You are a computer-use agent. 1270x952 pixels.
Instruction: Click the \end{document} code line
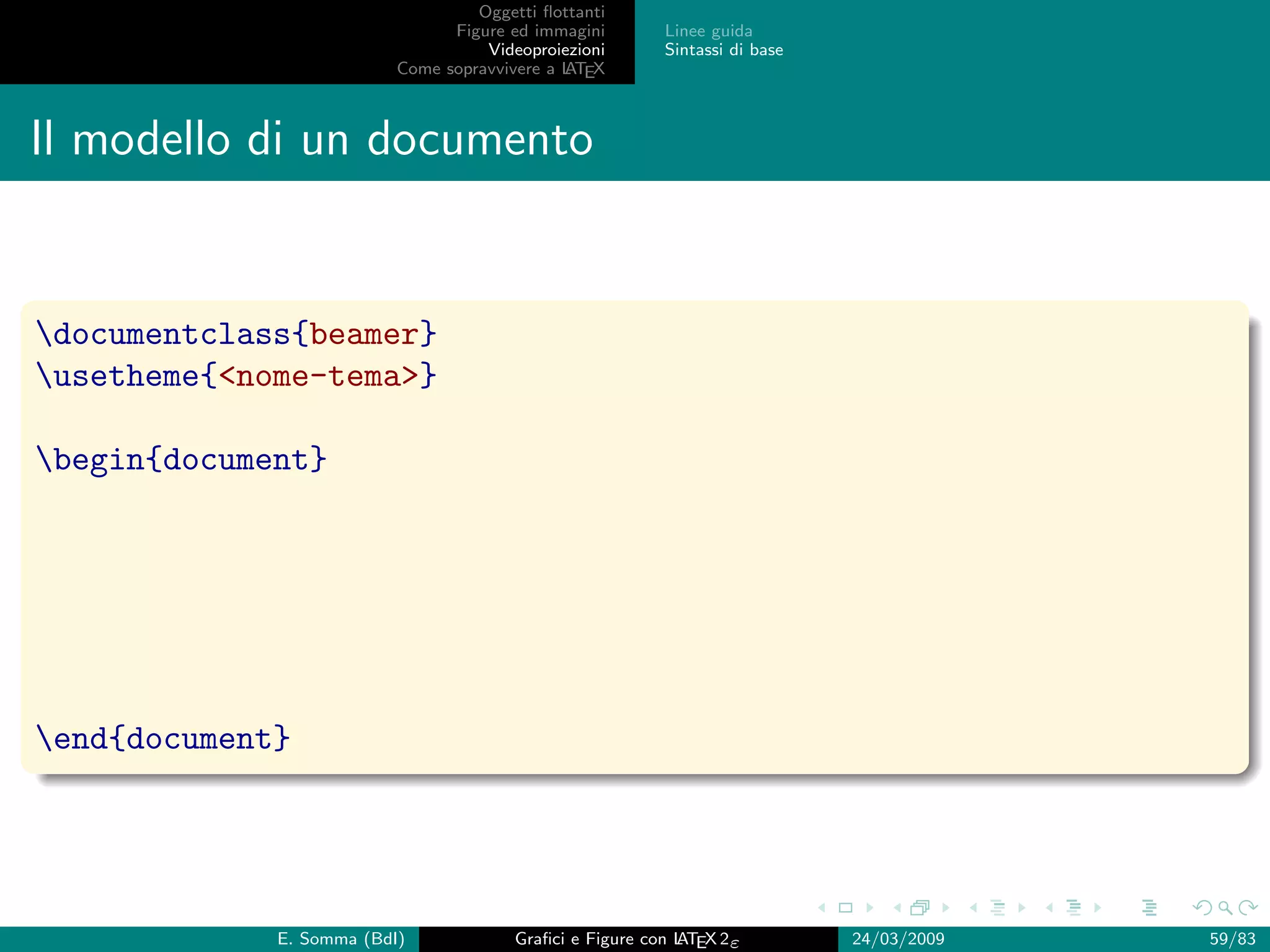click(x=163, y=738)
